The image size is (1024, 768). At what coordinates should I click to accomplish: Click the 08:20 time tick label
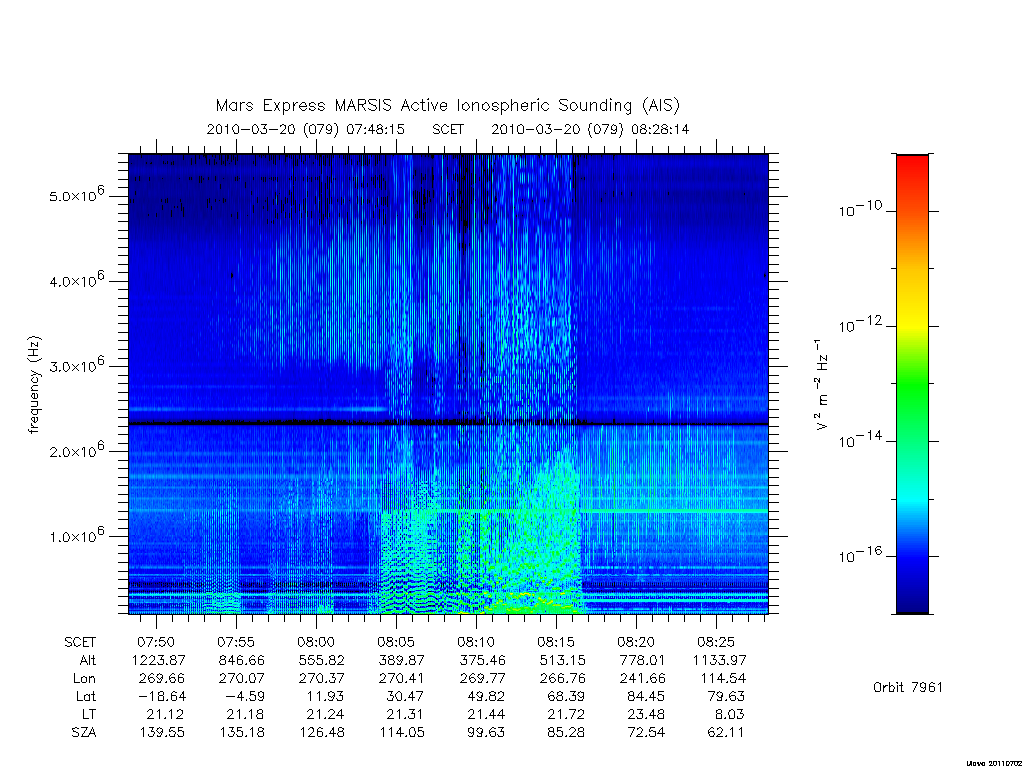coord(636,642)
